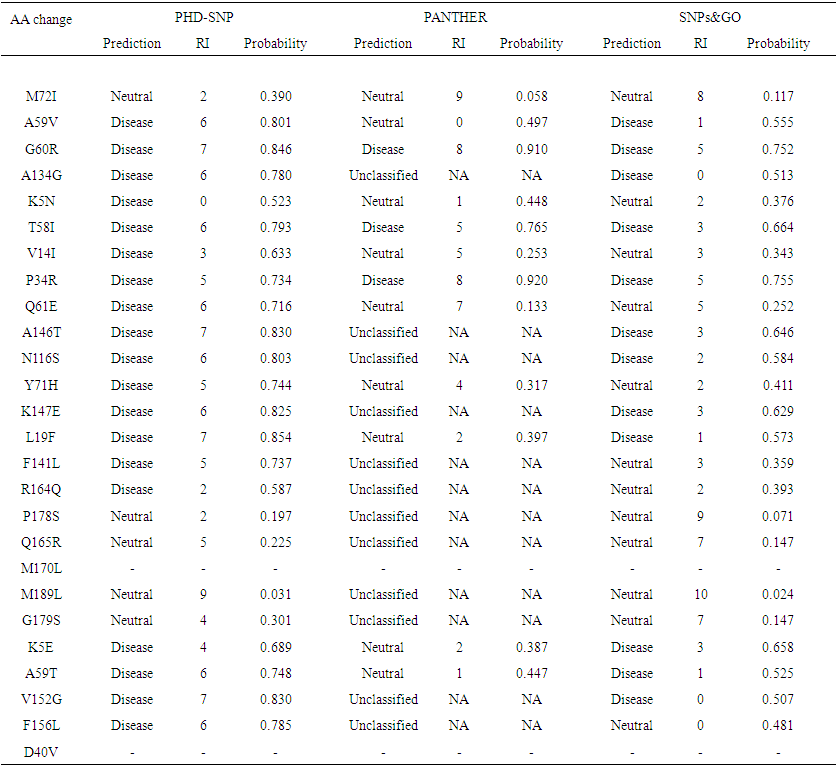Screen dimensions: 836x767
Task: Select SNPs&GO probability value 0.755
Action: coord(778,280)
